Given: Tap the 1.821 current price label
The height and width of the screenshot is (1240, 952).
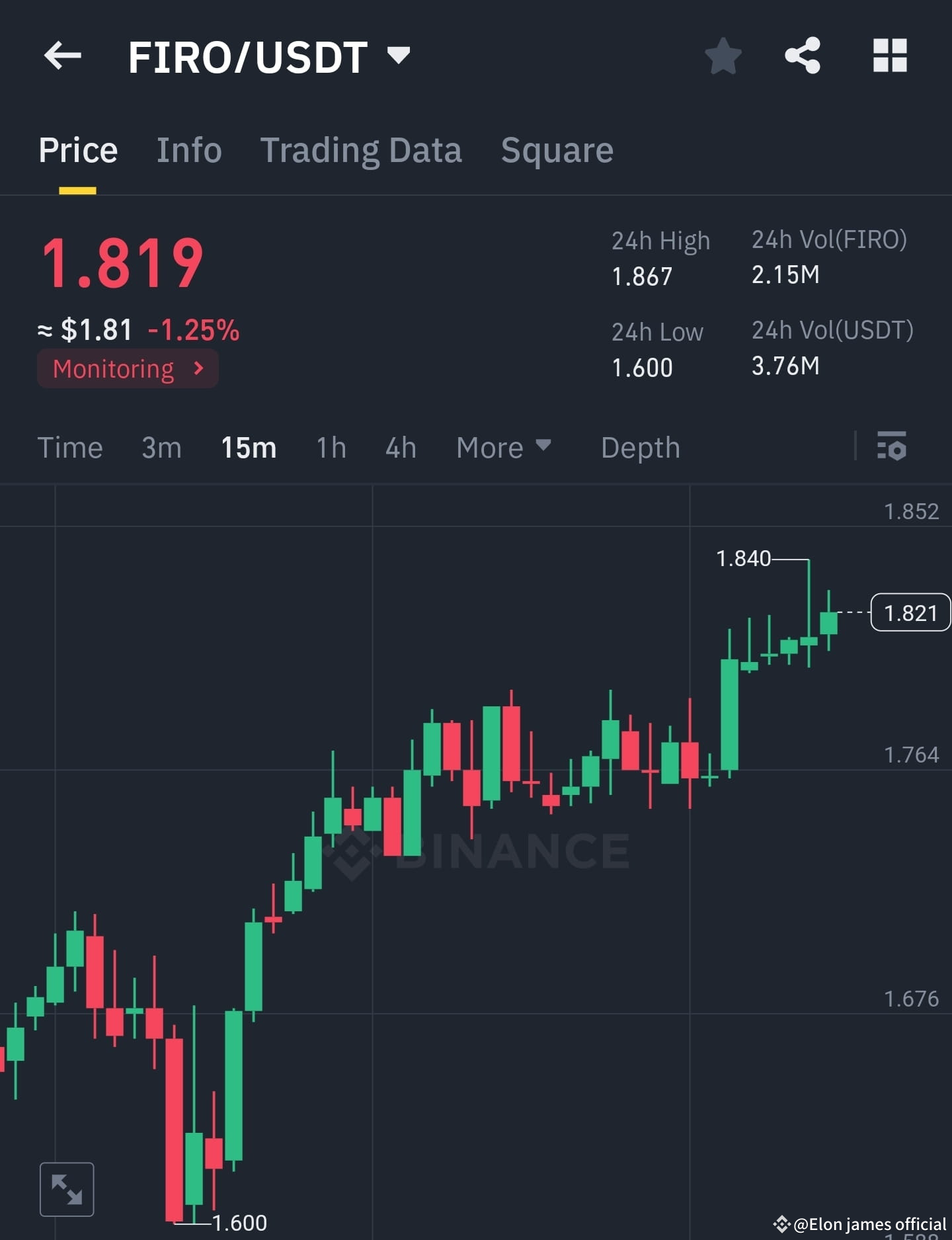Looking at the screenshot, I should [912, 612].
